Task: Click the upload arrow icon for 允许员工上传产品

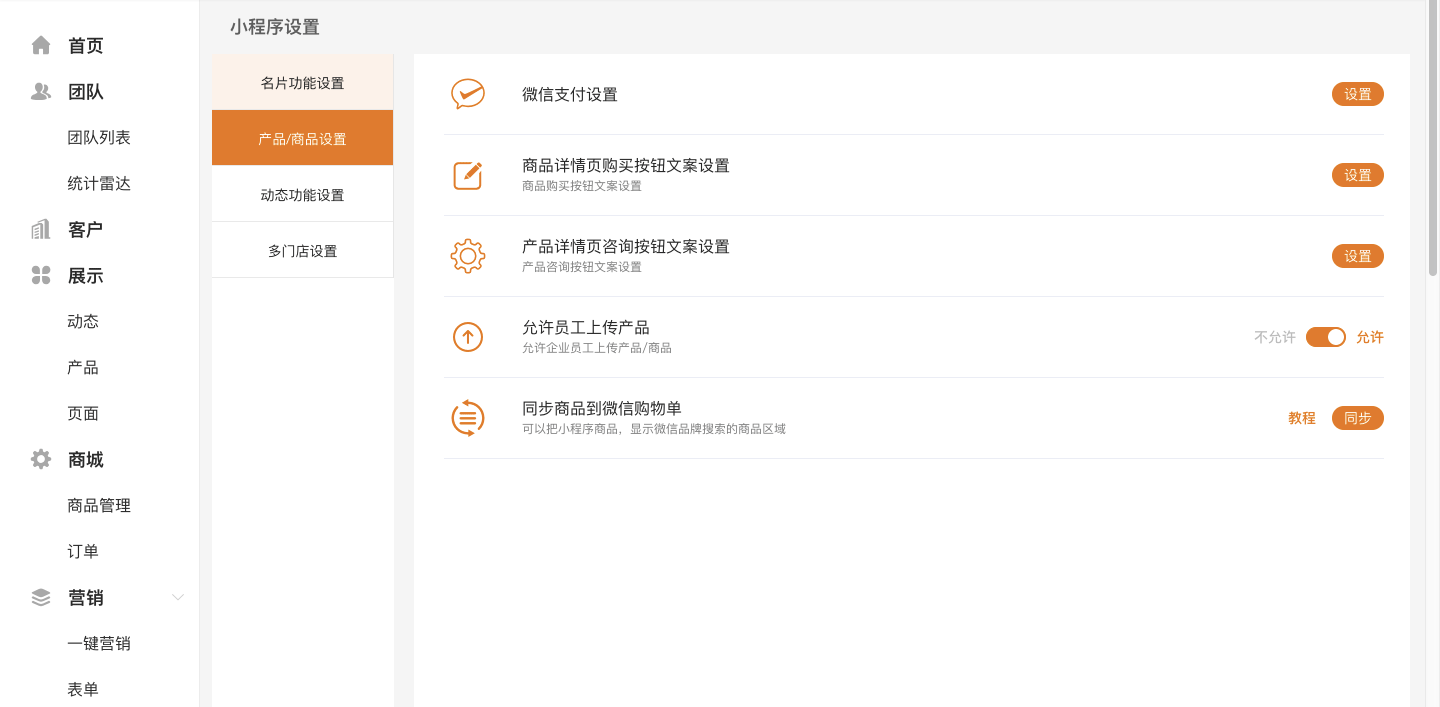Action: point(467,337)
